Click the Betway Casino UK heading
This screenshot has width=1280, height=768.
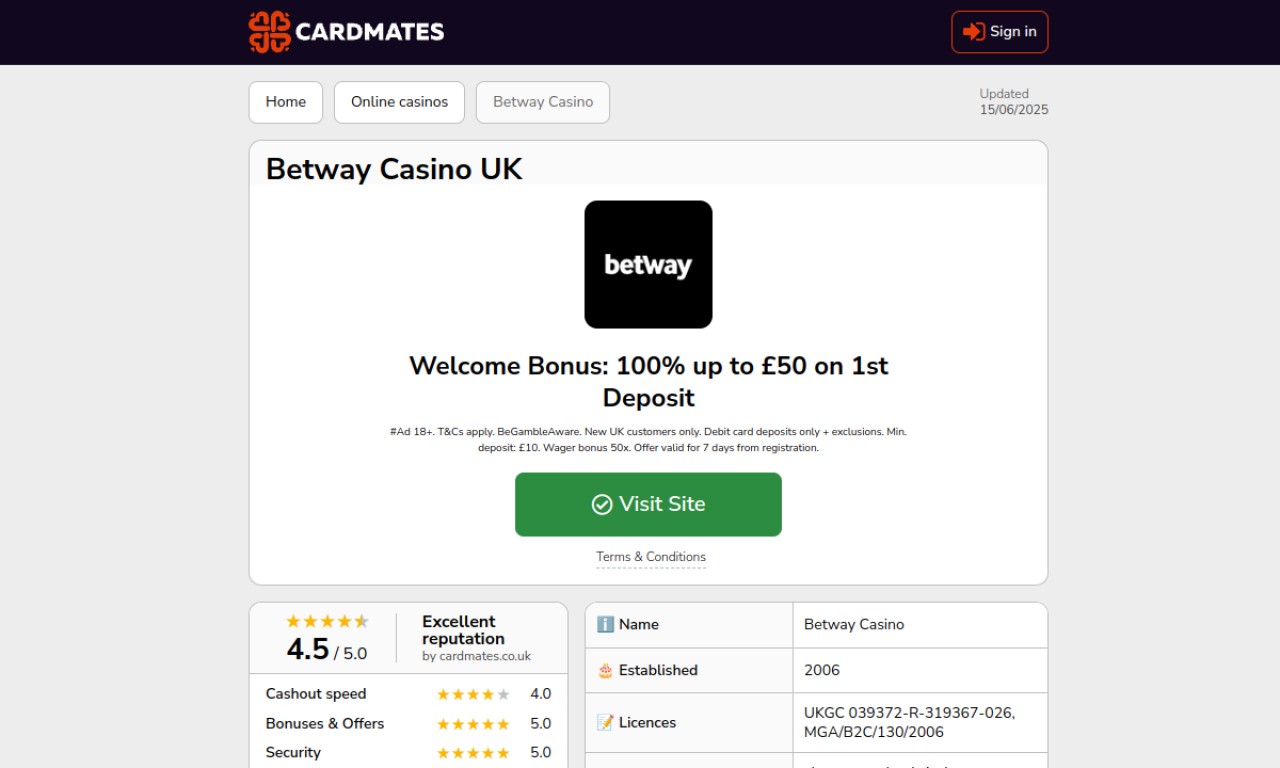[x=394, y=169]
